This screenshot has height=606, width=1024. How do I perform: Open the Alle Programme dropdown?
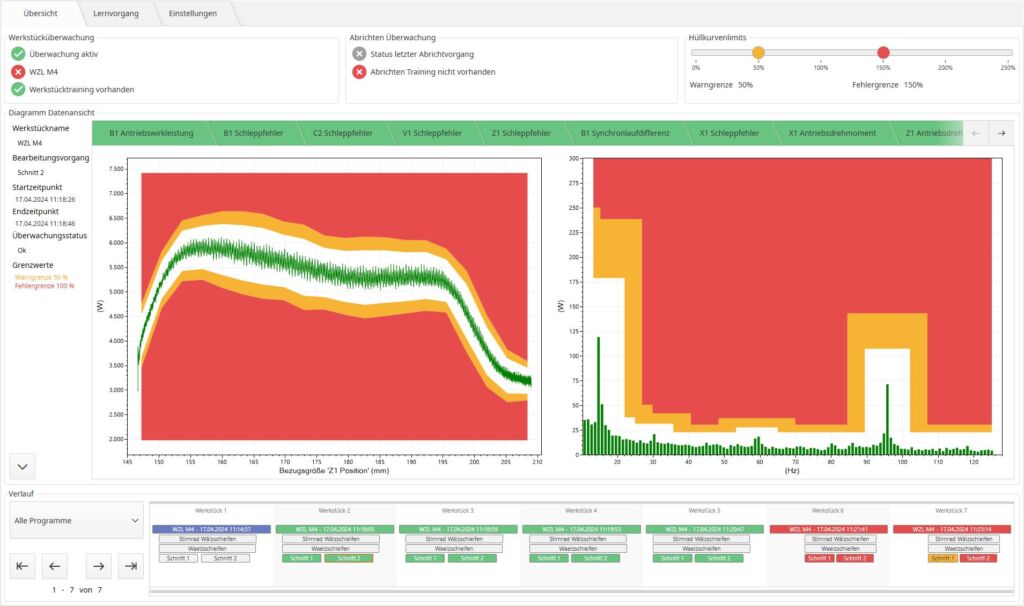(77, 520)
